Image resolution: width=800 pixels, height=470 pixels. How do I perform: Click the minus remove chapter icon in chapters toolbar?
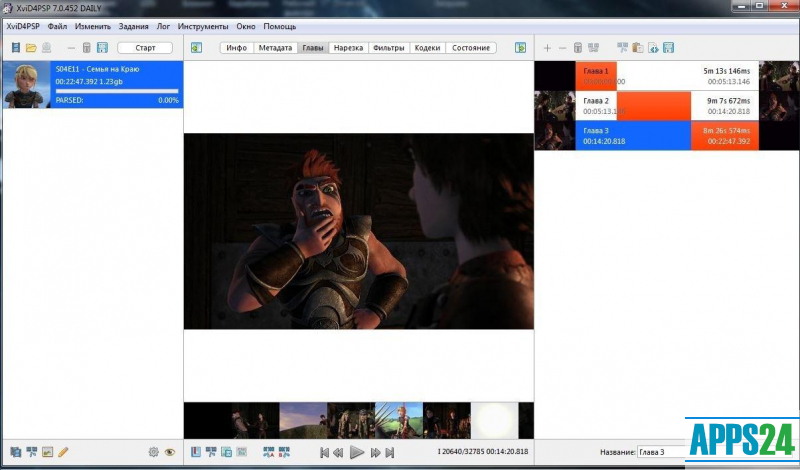coord(563,48)
